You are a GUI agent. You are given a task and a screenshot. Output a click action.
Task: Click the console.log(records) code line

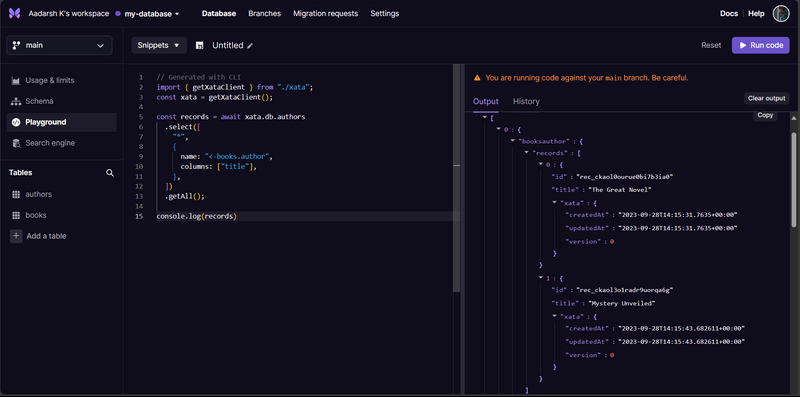[x=196, y=216]
